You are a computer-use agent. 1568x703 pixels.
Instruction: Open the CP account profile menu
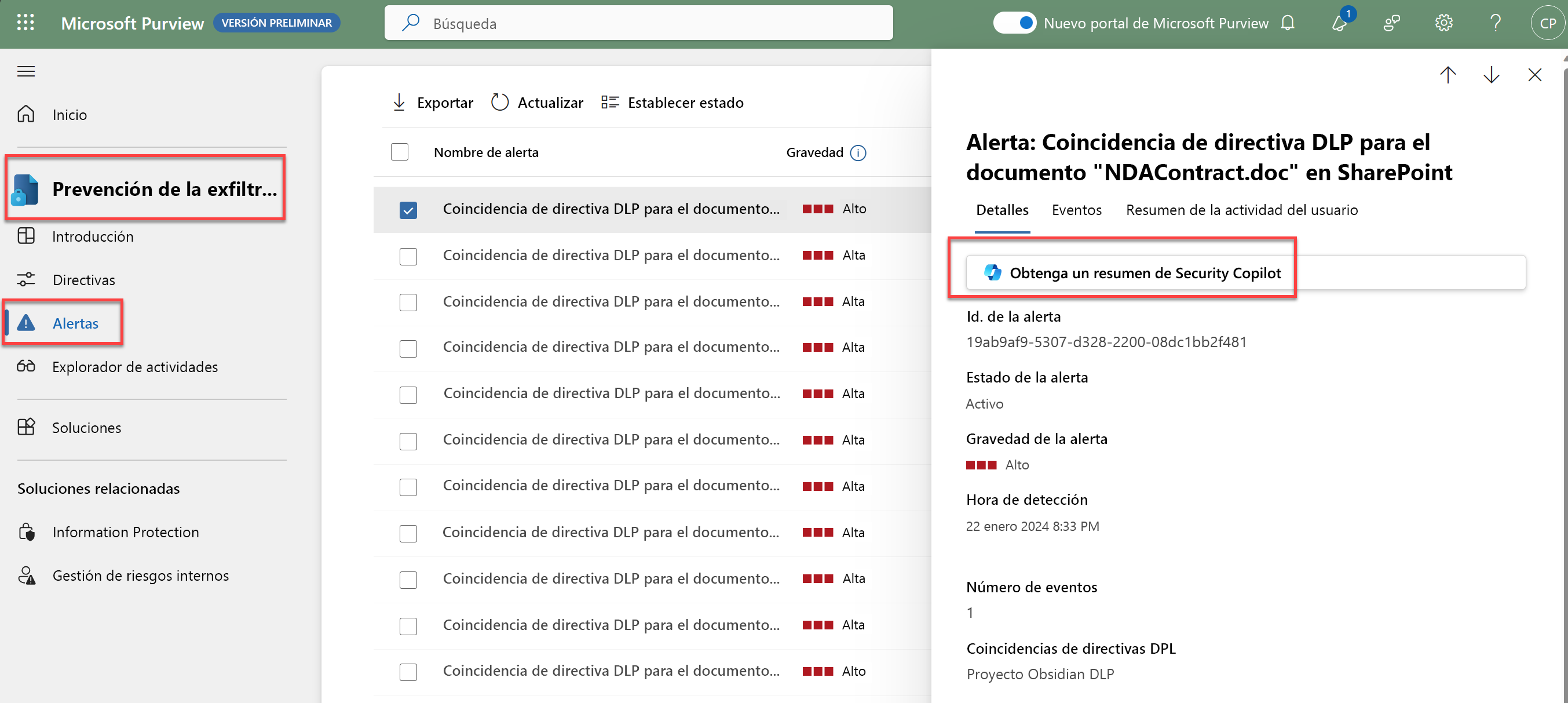(x=1547, y=23)
